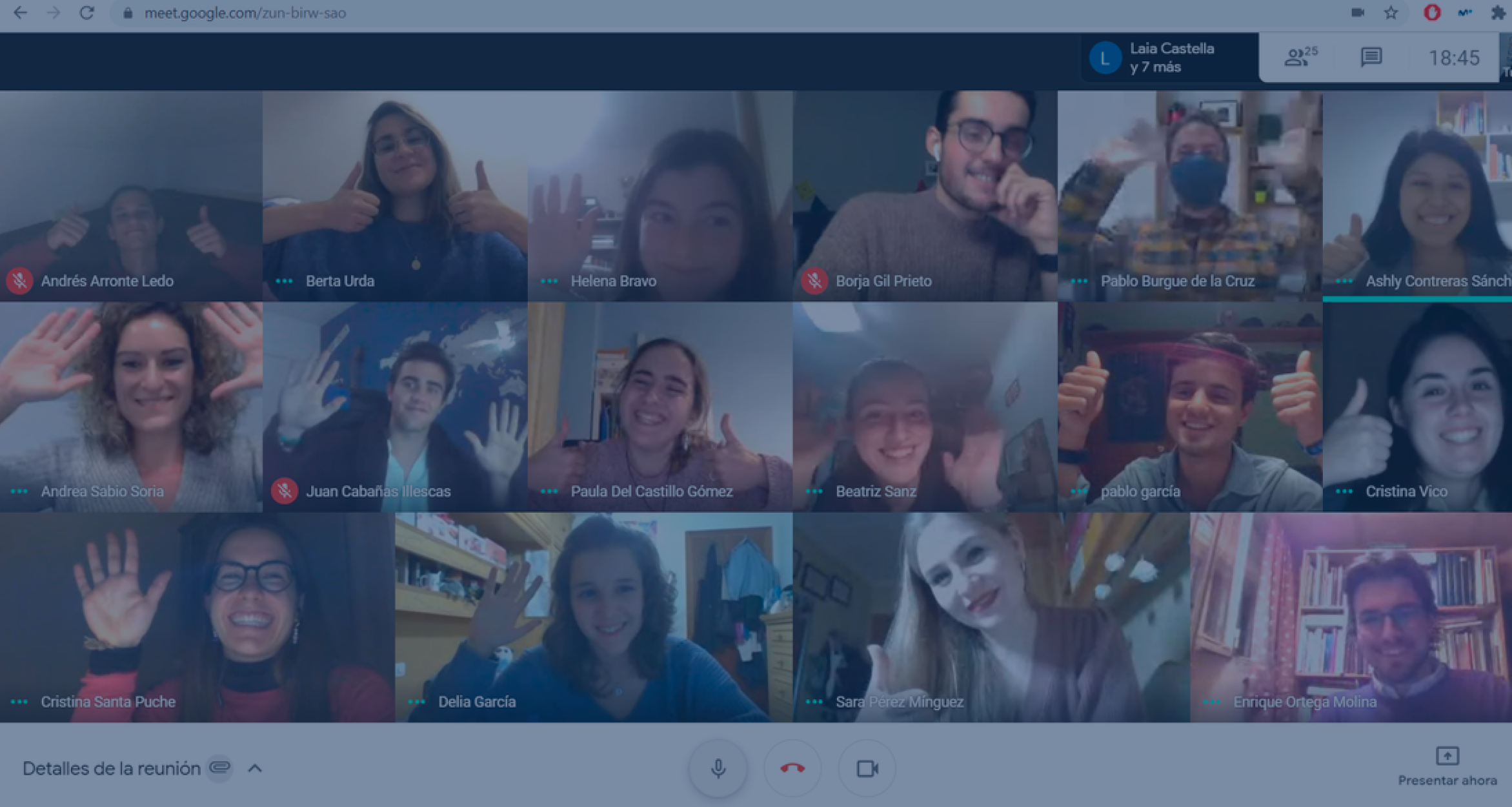The image size is (1512, 807).
Task: Go back using the browser back arrow
Action: [21, 13]
